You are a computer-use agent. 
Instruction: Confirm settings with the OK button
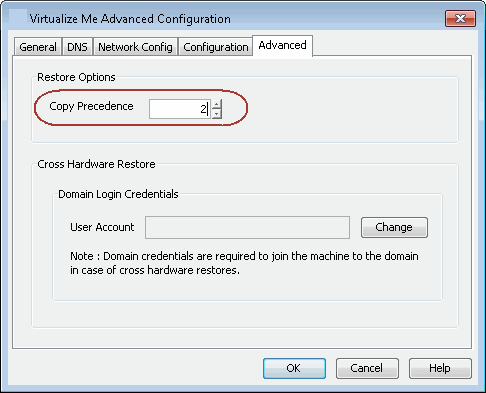[294, 368]
